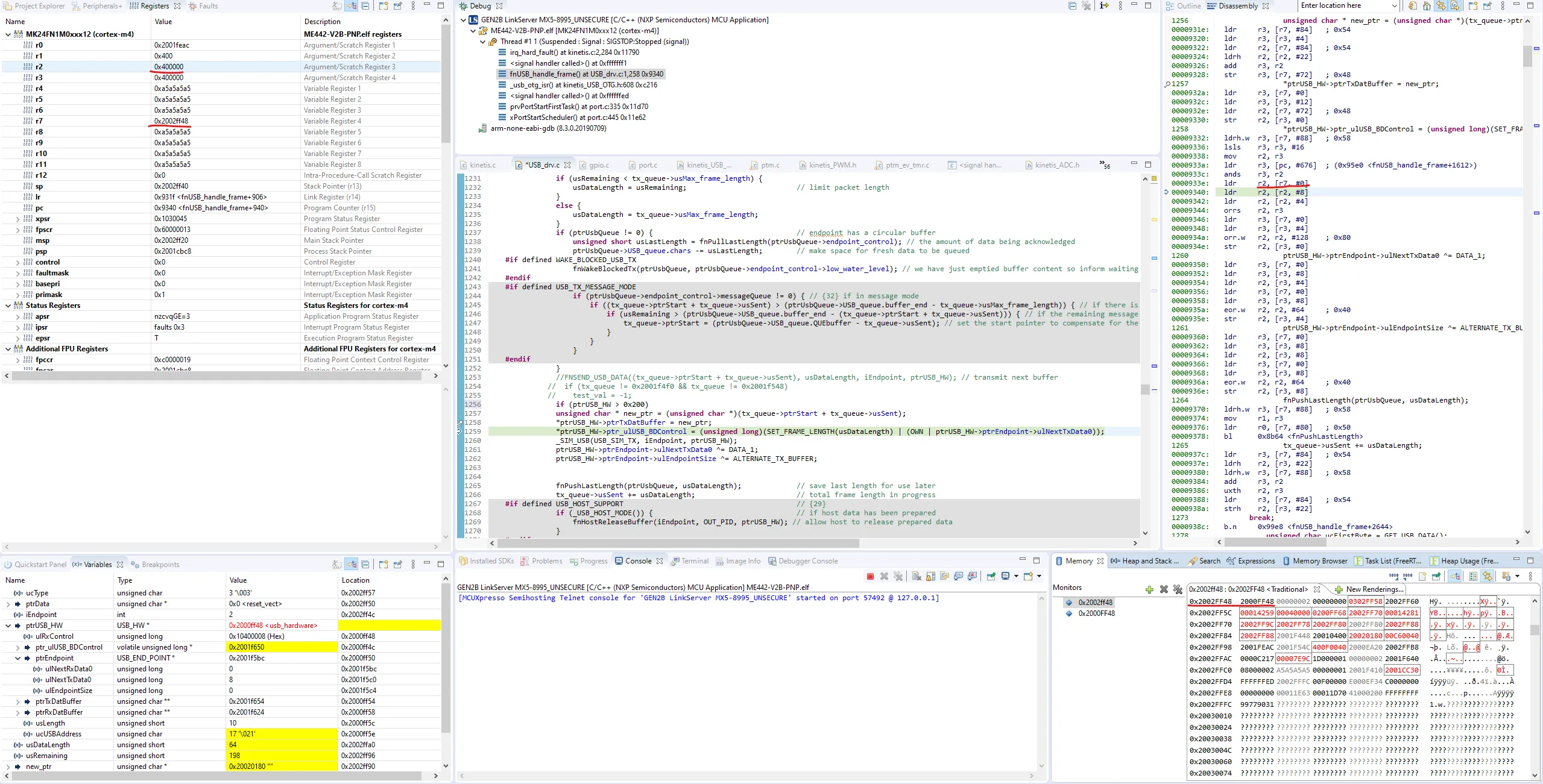Click the editor horizontal scrollbar thumb

coord(678,543)
